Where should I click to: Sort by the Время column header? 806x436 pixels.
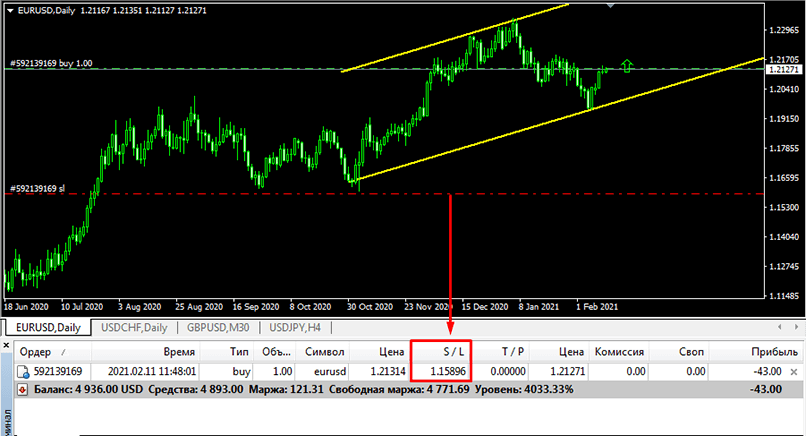pos(145,352)
